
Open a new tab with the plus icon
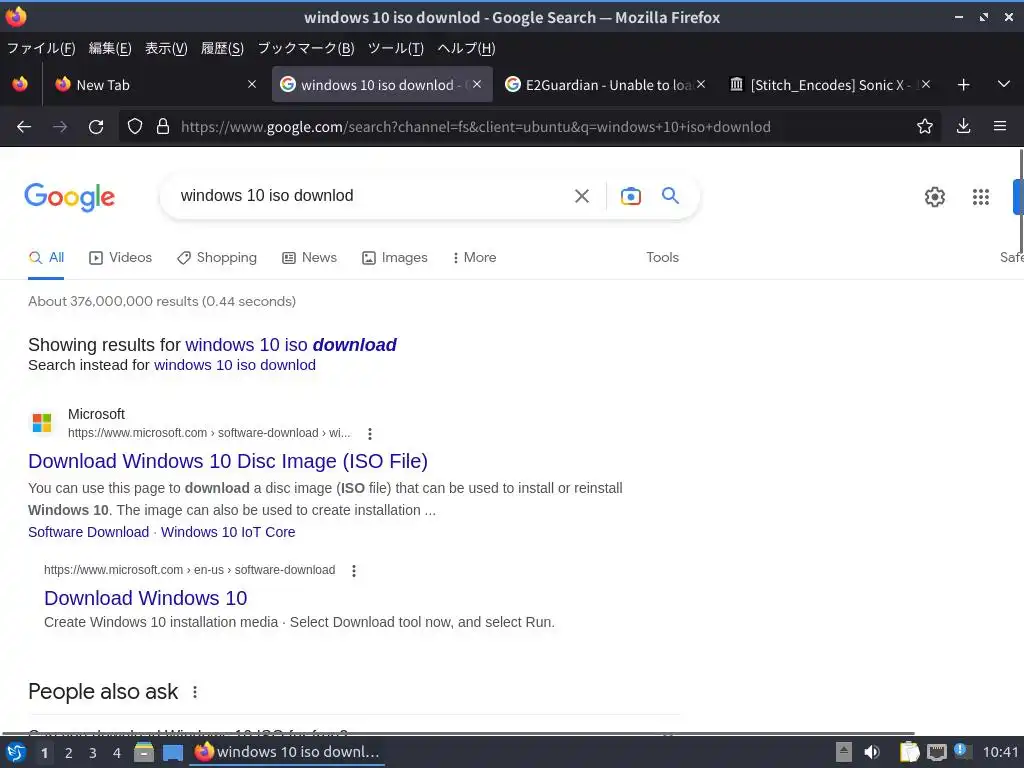[963, 85]
